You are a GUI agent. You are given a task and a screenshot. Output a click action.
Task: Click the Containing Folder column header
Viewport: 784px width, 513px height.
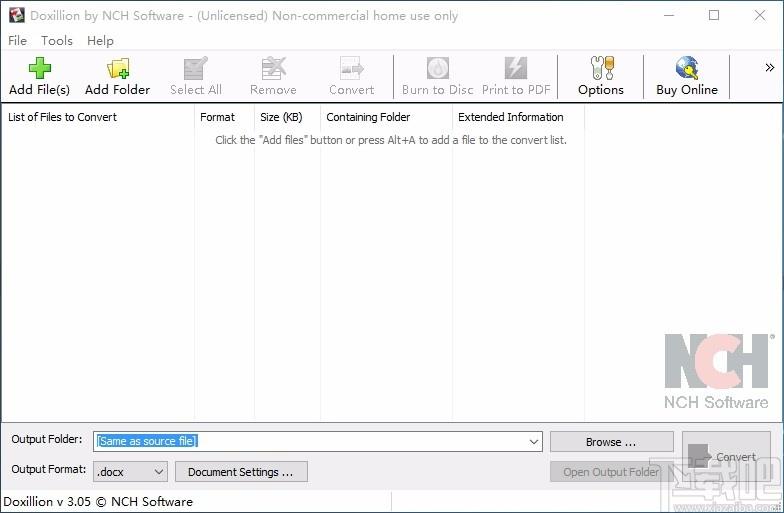386,117
